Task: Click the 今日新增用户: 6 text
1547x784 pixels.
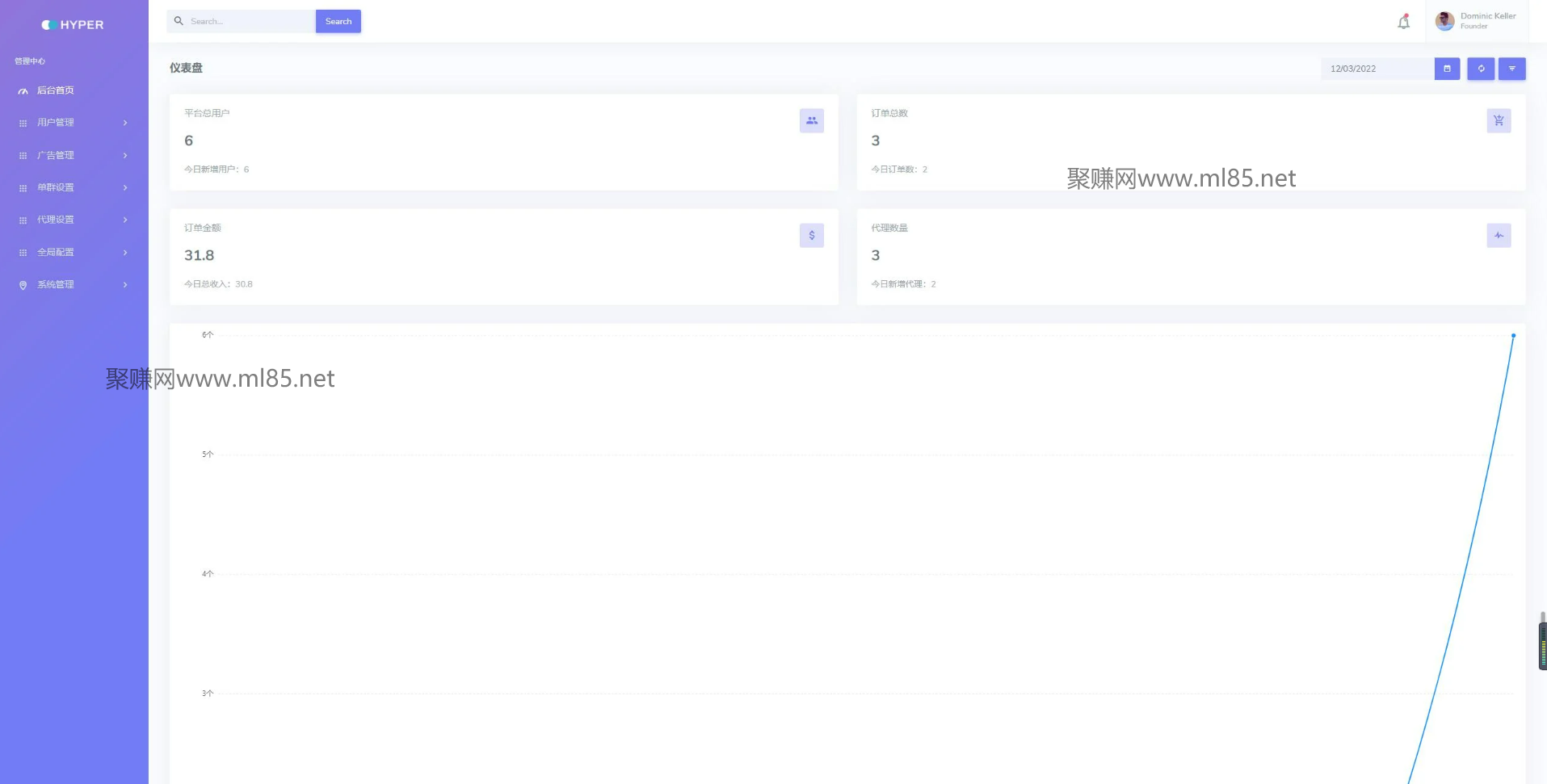Action: coord(216,170)
